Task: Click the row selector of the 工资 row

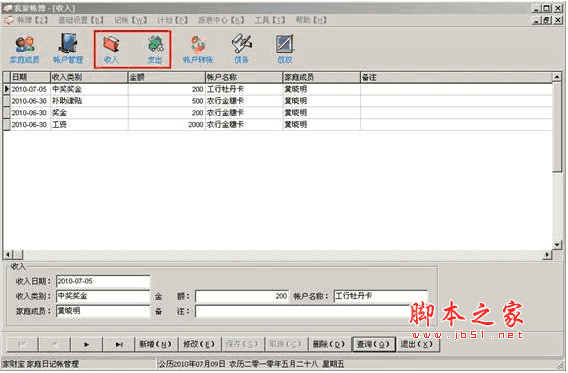Action: pyautogui.click(x=7, y=125)
